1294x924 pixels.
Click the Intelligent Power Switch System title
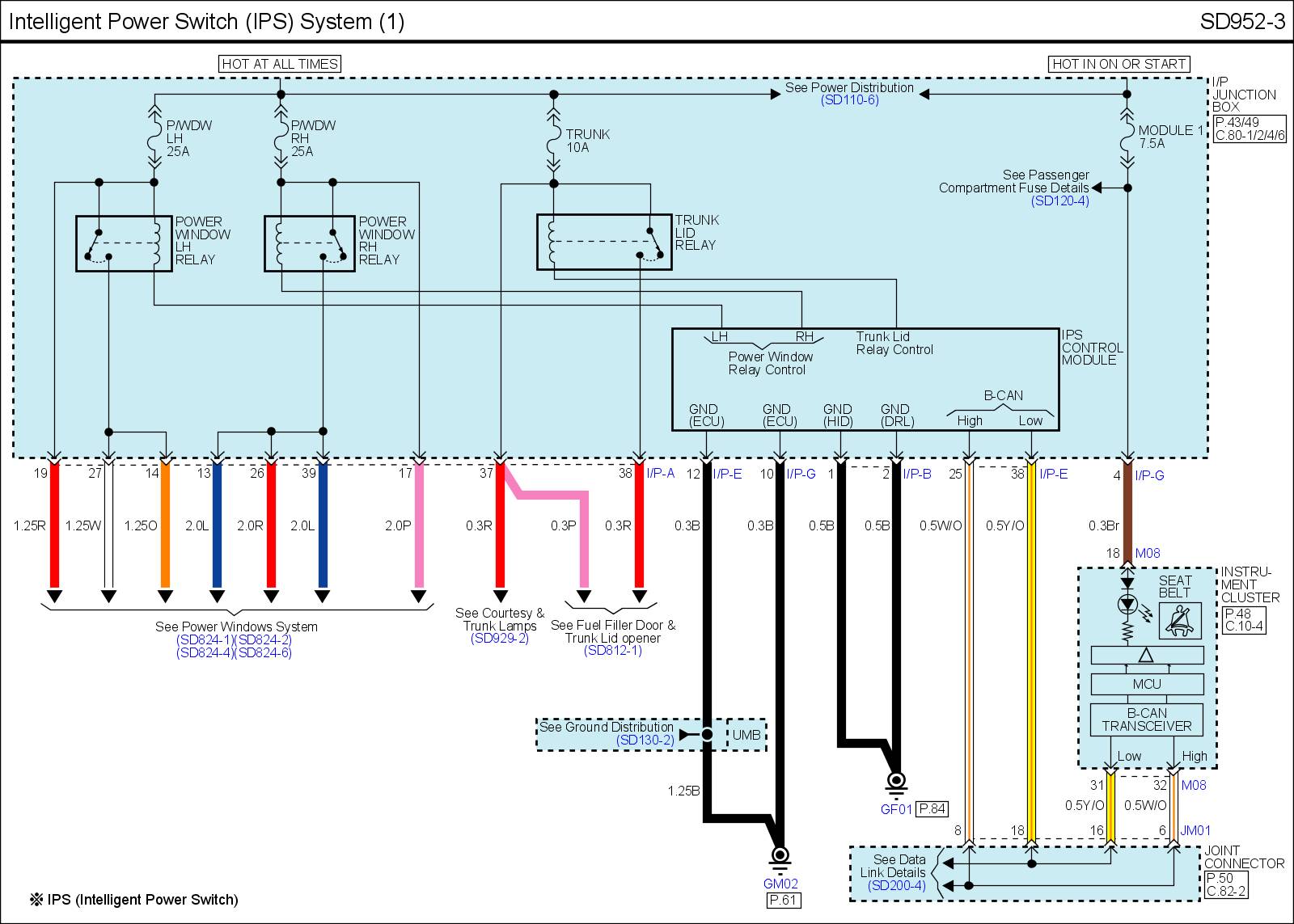pyautogui.click(x=206, y=22)
